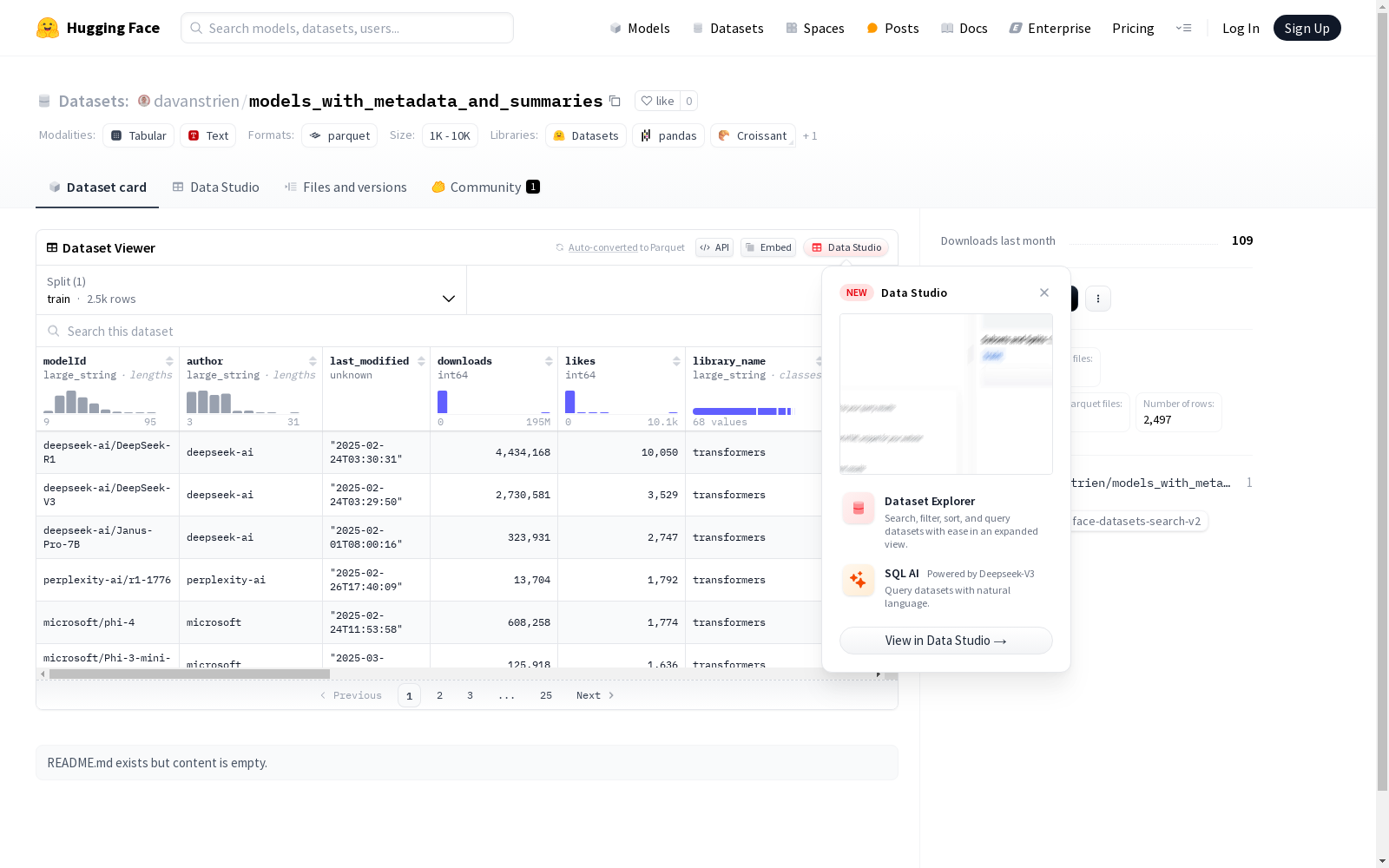The width and height of the screenshot is (1389, 868).
Task: Open API access for the dataset
Action: [714, 247]
